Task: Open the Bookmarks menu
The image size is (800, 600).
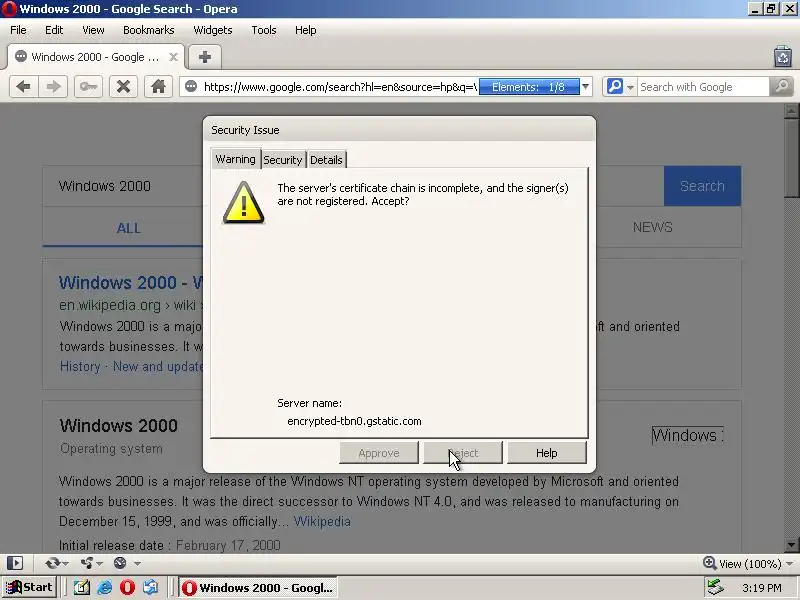Action: pyautogui.click(x=148, y=30)
